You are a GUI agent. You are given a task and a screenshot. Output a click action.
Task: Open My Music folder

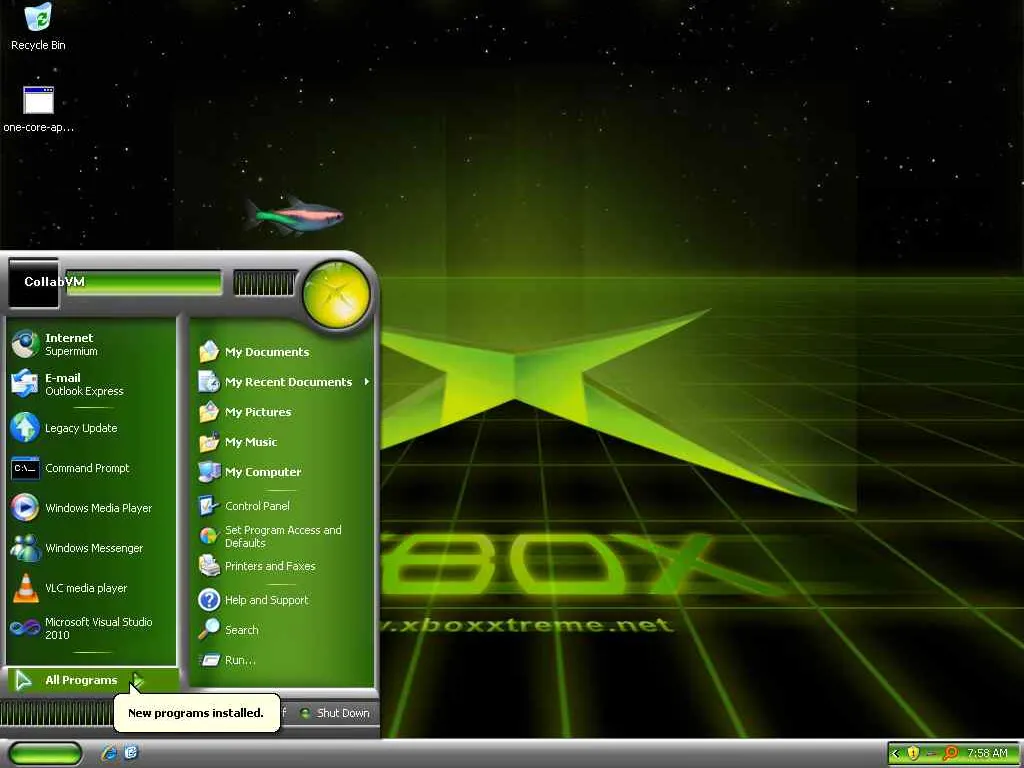tap(282, 442)
